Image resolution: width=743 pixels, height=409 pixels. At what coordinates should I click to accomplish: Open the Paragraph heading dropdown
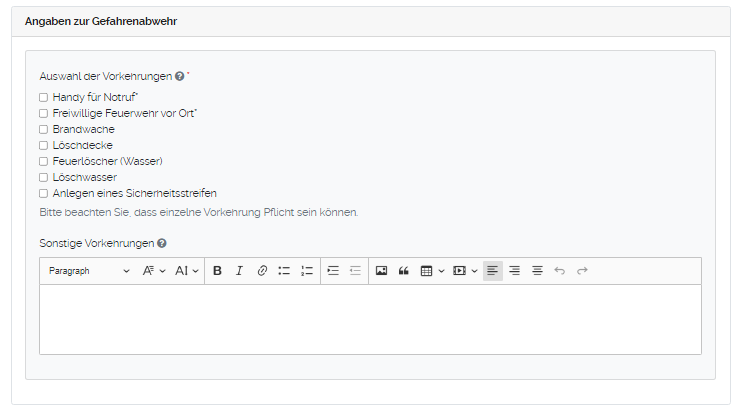click(x=89, y=271)
